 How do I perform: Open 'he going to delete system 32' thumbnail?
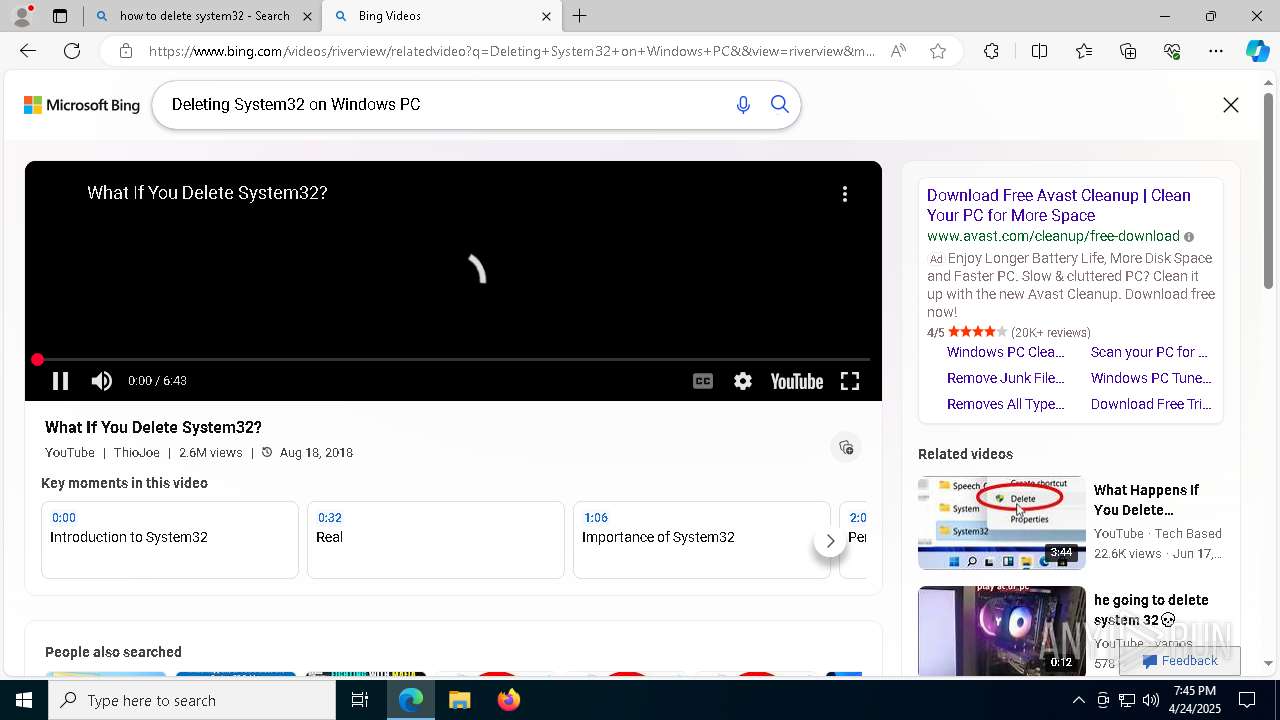point(1001,631)
